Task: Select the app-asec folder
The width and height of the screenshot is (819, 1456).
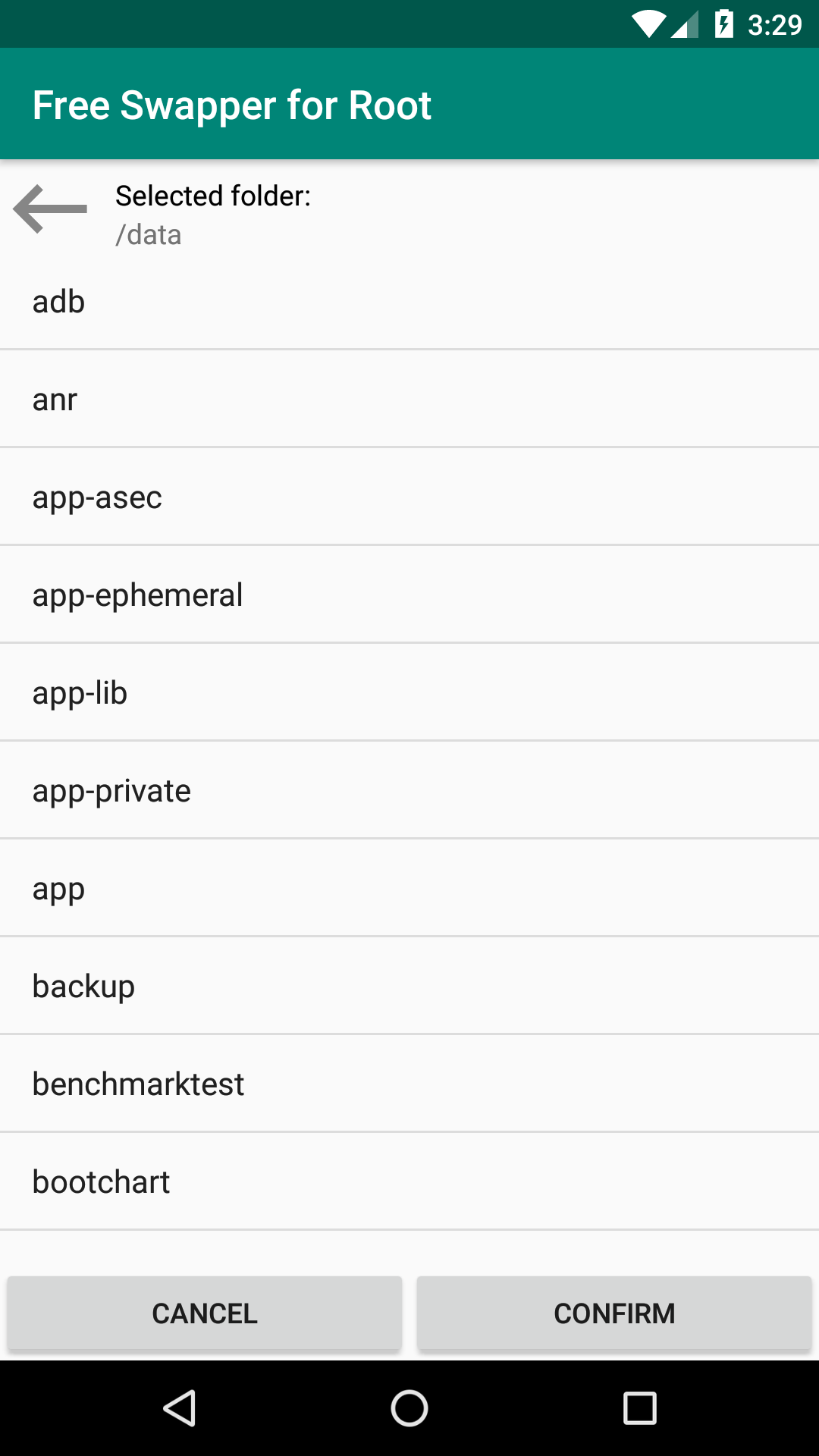Action: point(409,497)
